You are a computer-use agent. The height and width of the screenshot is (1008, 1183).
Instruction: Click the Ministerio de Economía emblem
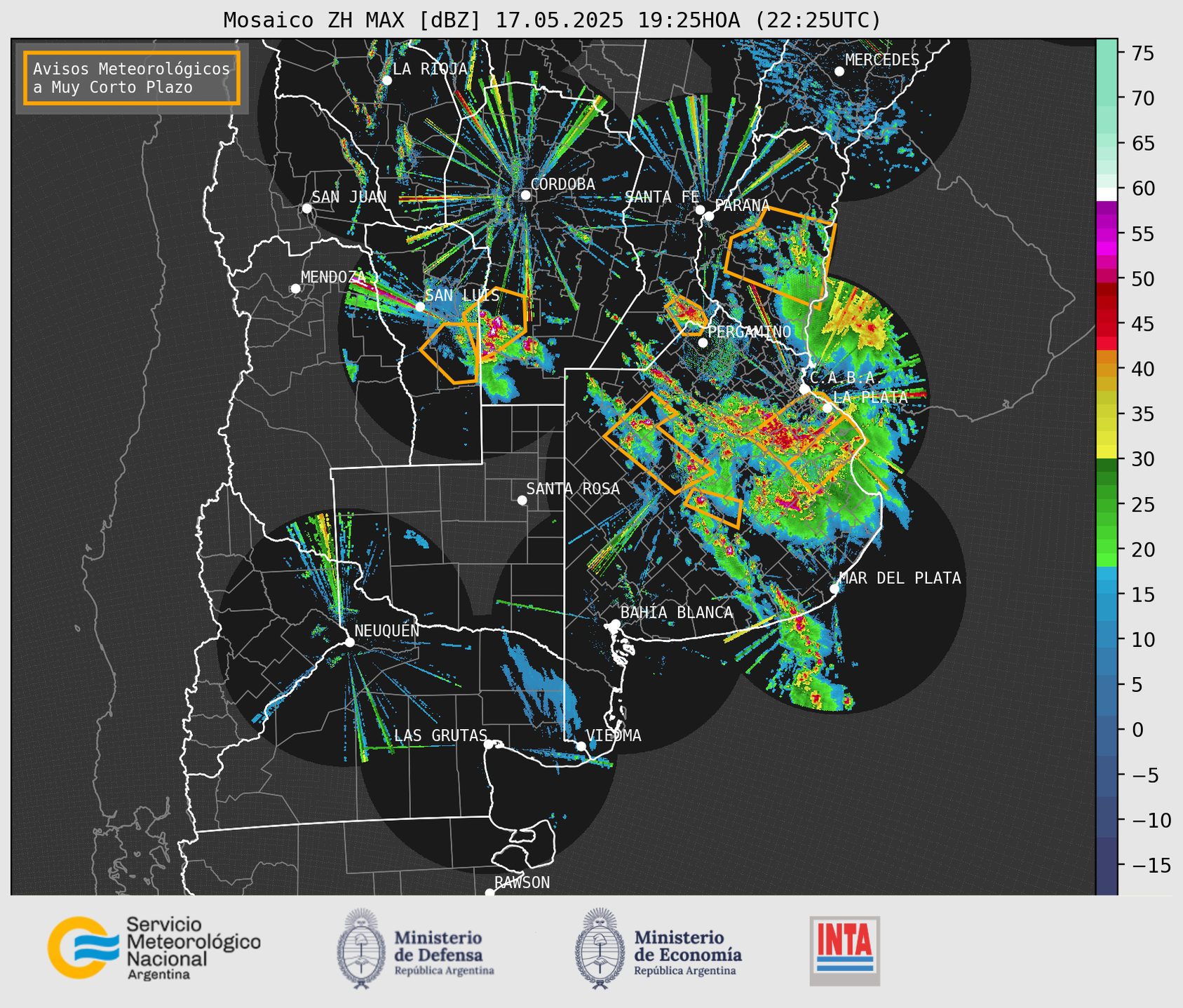tap(600, 948)
